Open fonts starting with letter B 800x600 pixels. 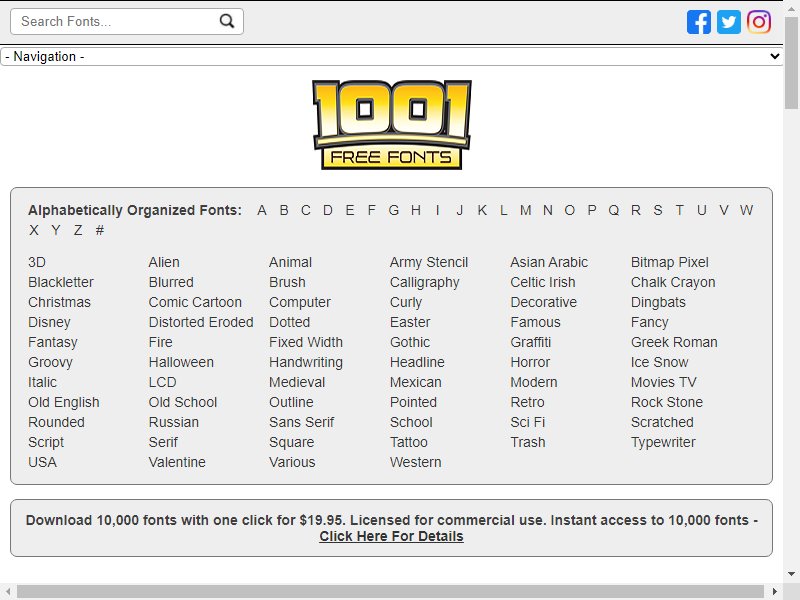click(x=284, y=210)
